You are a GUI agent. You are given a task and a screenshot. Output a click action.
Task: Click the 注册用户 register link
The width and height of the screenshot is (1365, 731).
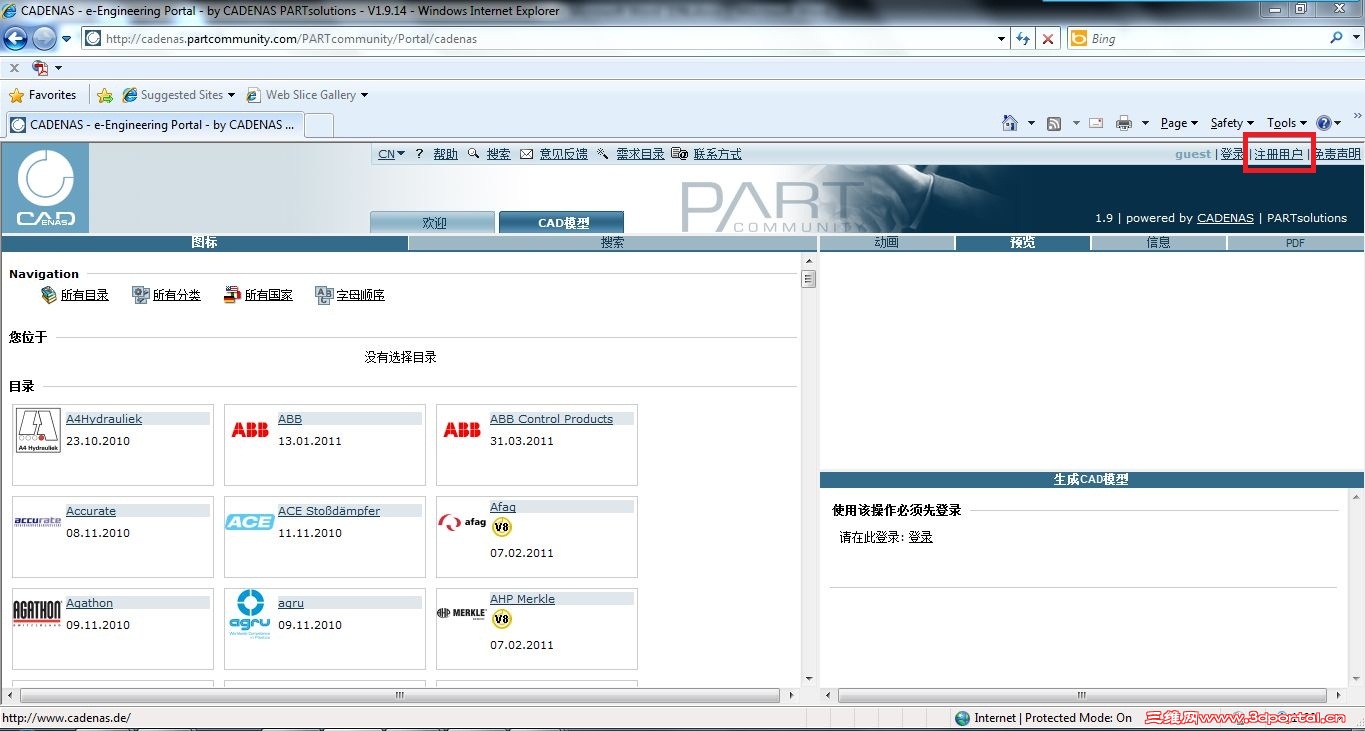pos(1279,154)
